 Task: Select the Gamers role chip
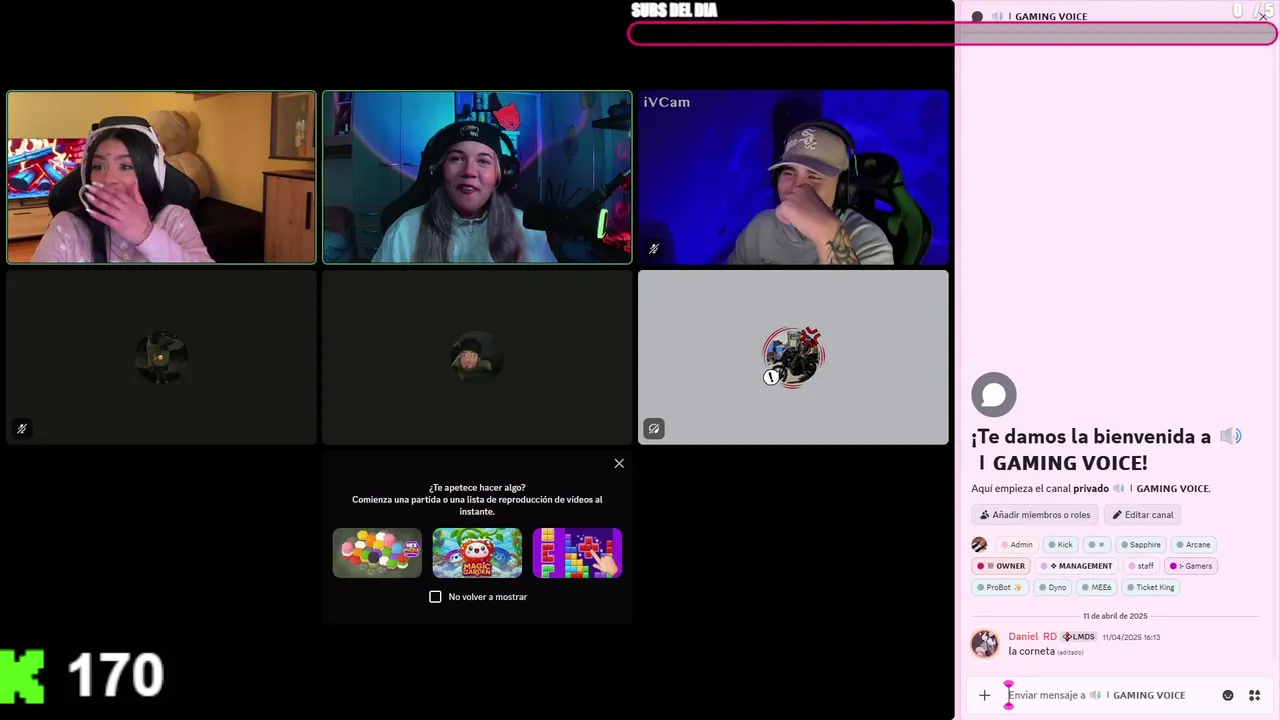pyautogui.click(x=1191, y=566)
